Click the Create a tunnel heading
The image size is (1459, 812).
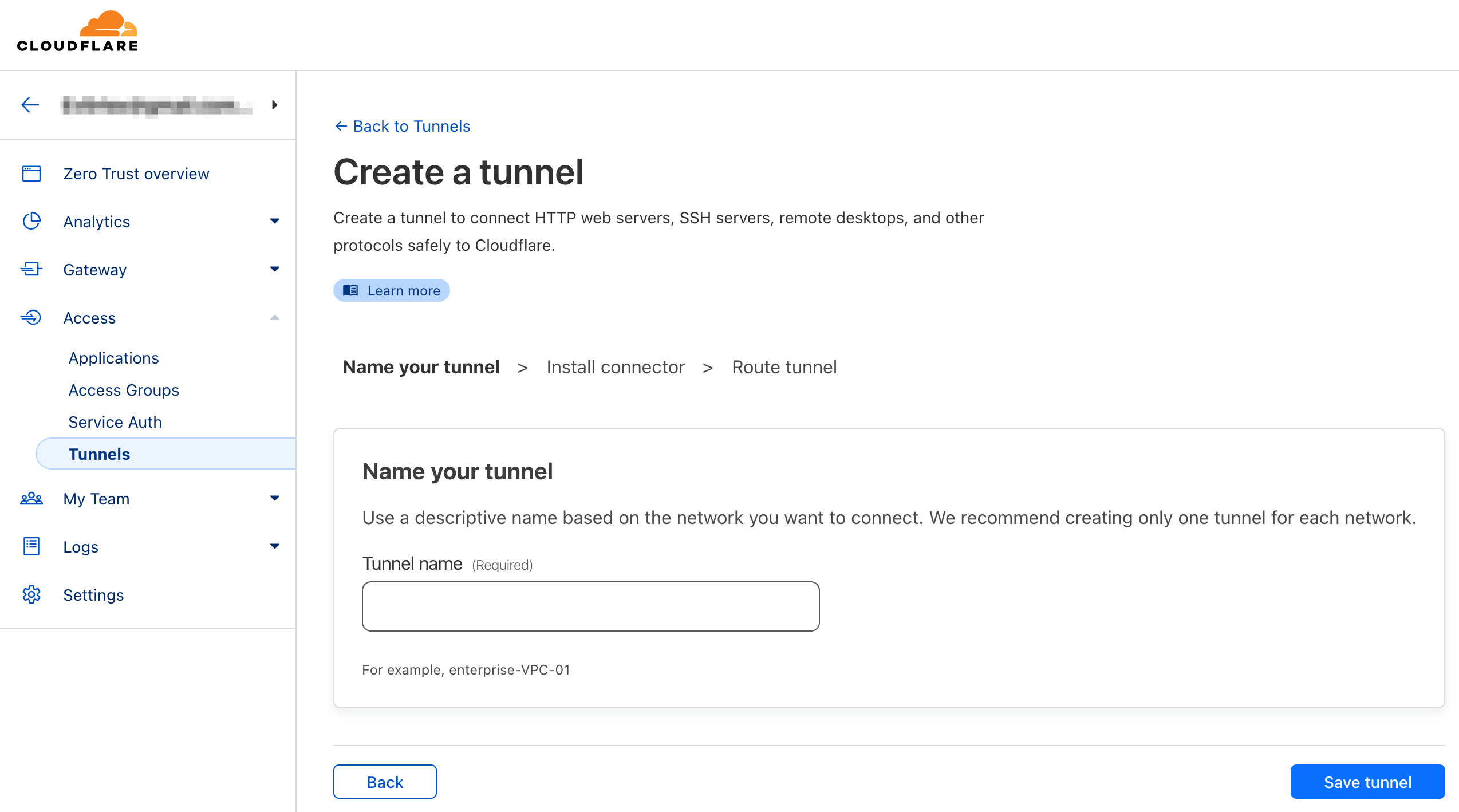point(459,172)
